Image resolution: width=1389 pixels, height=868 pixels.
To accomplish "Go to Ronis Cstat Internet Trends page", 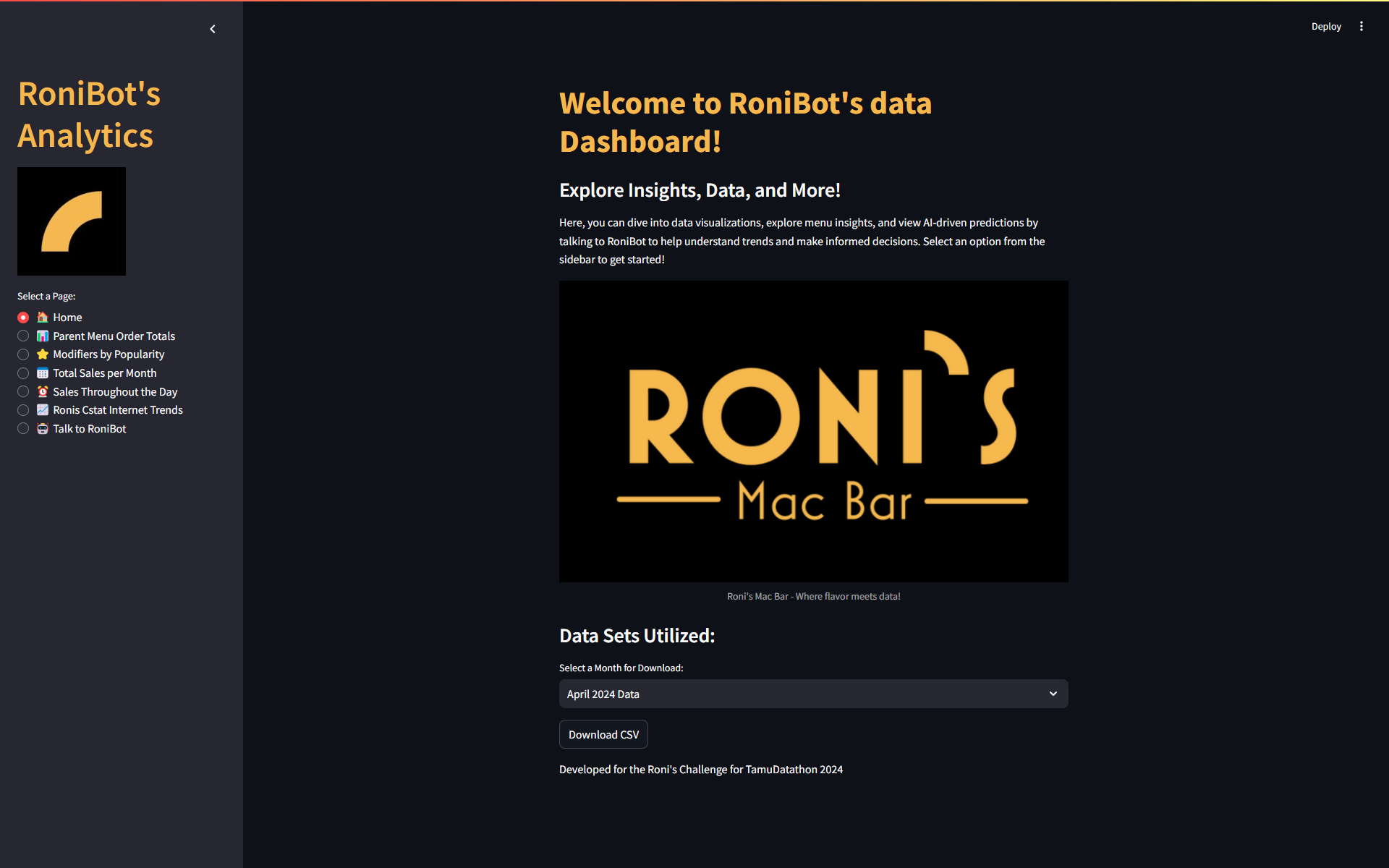I will (118, 410).
